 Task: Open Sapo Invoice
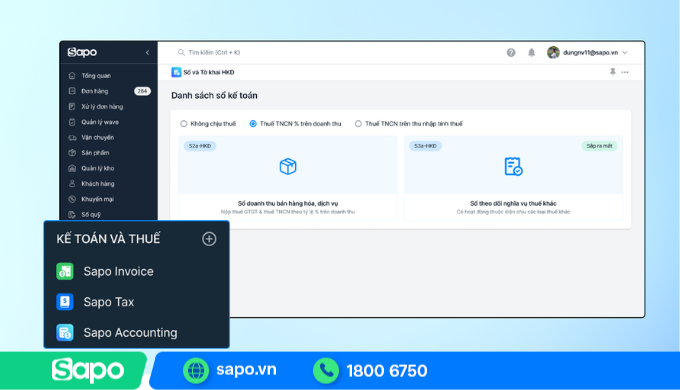(x=118, y=271)
